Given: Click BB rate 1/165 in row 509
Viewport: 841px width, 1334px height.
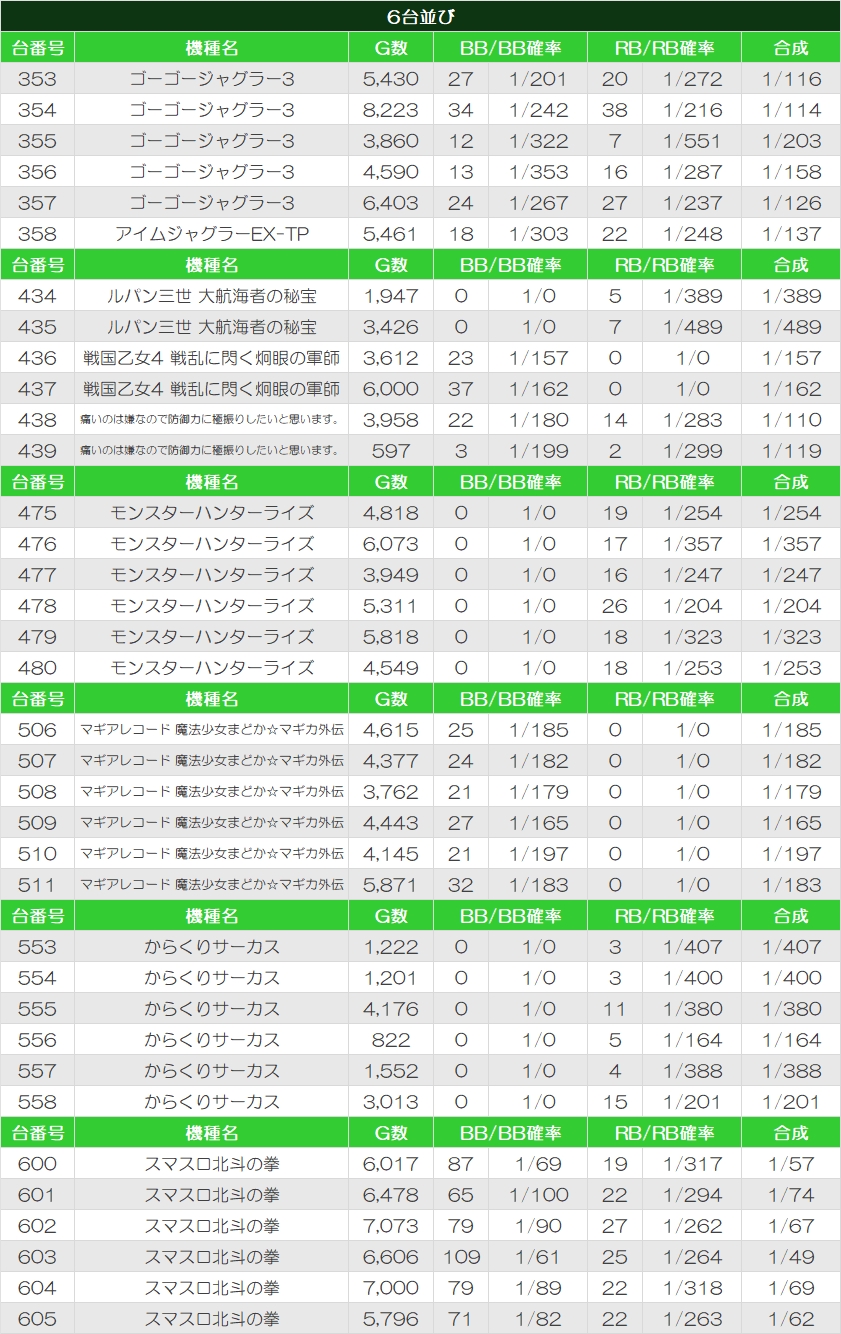Looking at the screenshot, I should pos(537,823).
